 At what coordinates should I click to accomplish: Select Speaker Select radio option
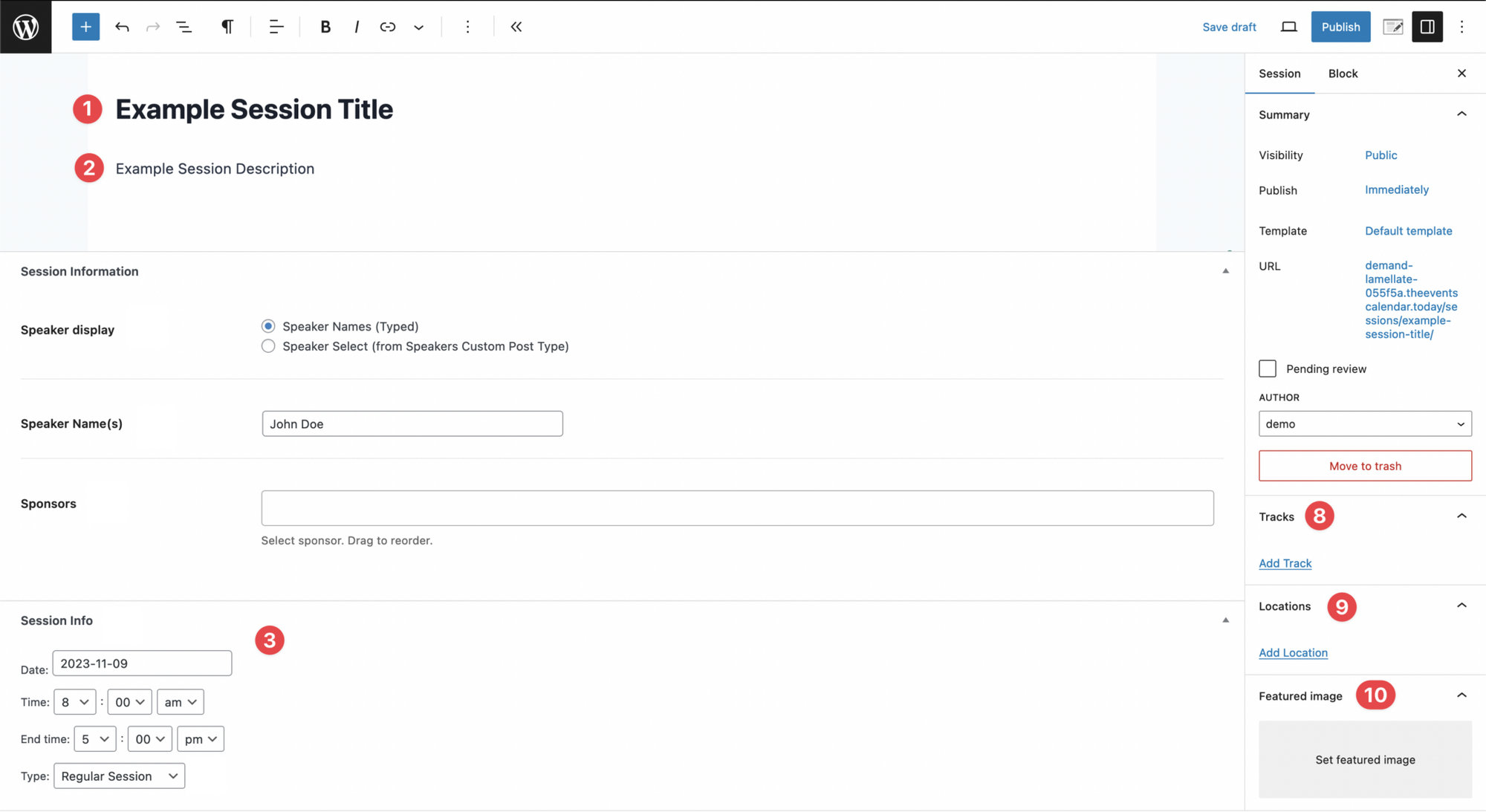pyautogui.click(x=268, y=346)
